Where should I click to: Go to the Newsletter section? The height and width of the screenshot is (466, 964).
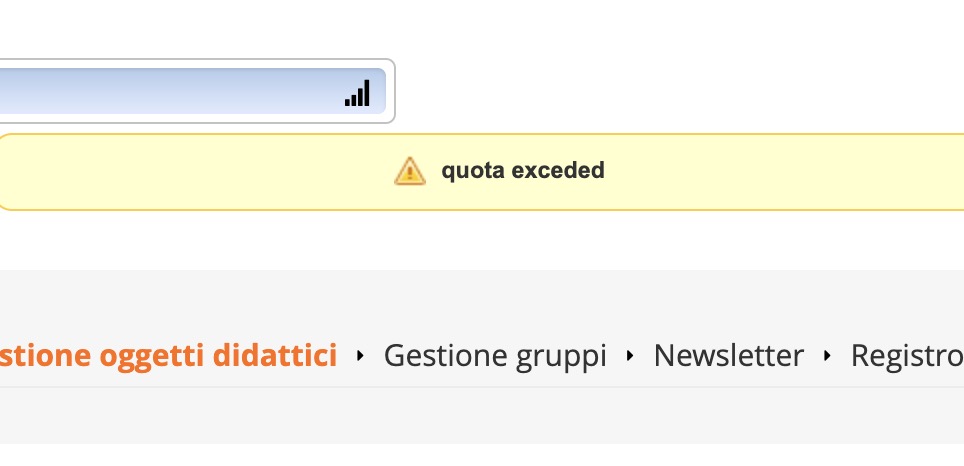click(728, 355)
